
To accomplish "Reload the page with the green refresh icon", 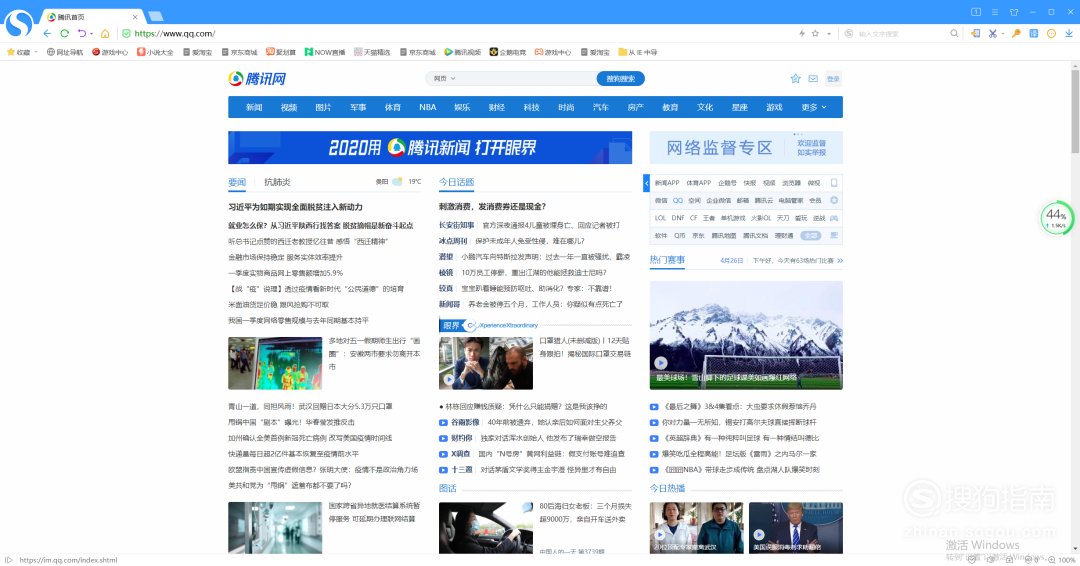I will (65, 33).
